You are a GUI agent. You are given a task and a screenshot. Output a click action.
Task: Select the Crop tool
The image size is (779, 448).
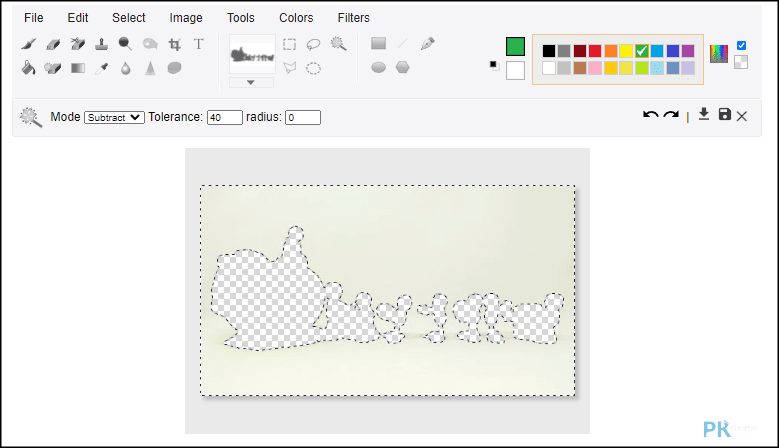tap(174, 44)
